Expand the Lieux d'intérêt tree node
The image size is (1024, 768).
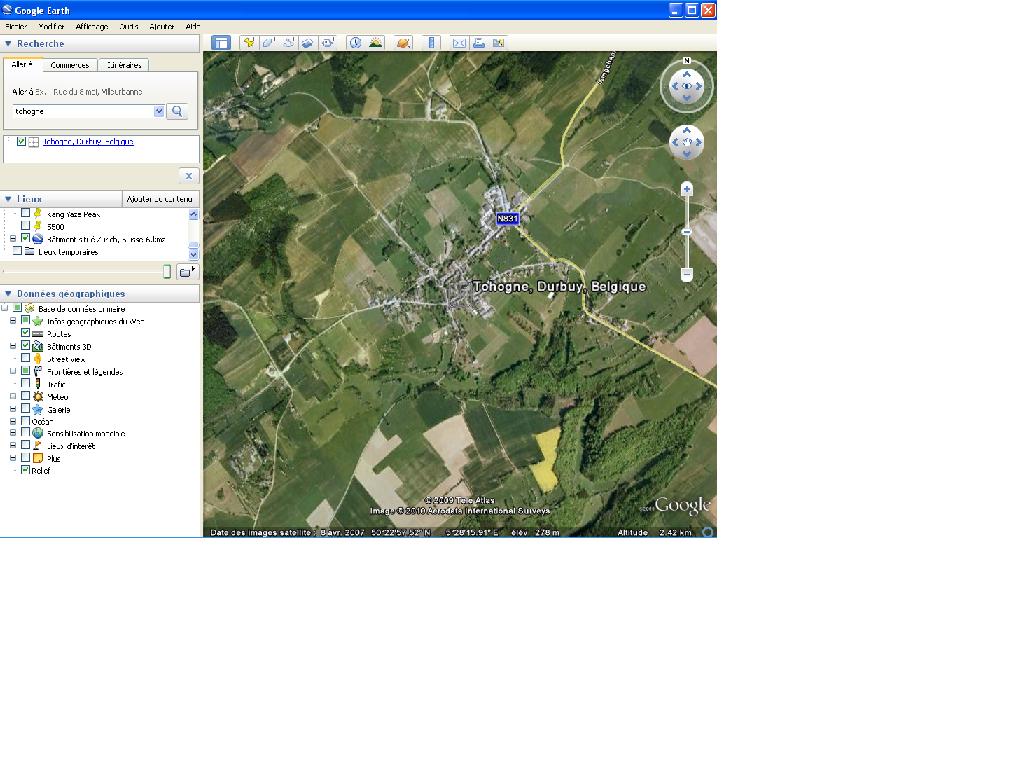pyautogui.click(x=13, y=445)
